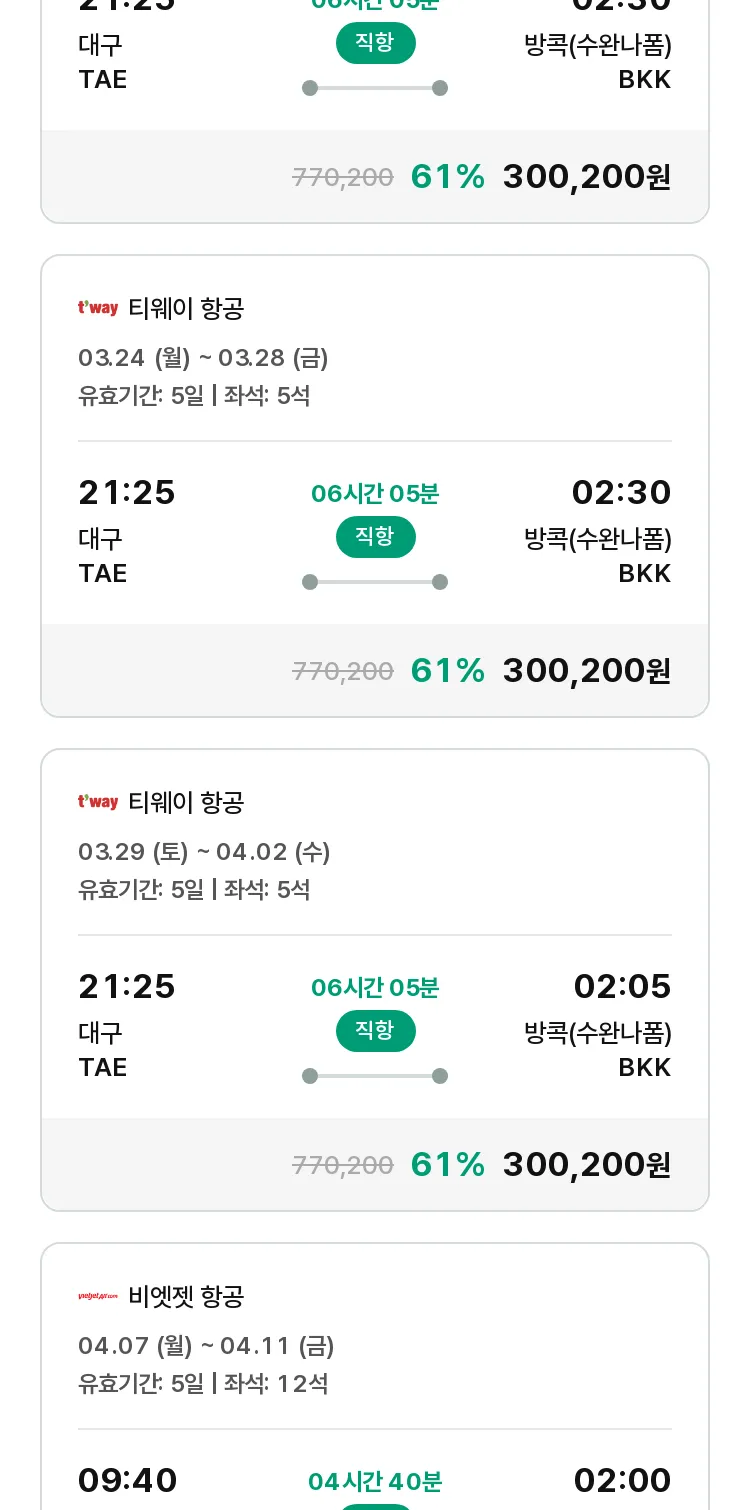Screen dimensions: 750x1510
Task: Tap the Vietjet Air logo
Action: tap(98, 1296)
